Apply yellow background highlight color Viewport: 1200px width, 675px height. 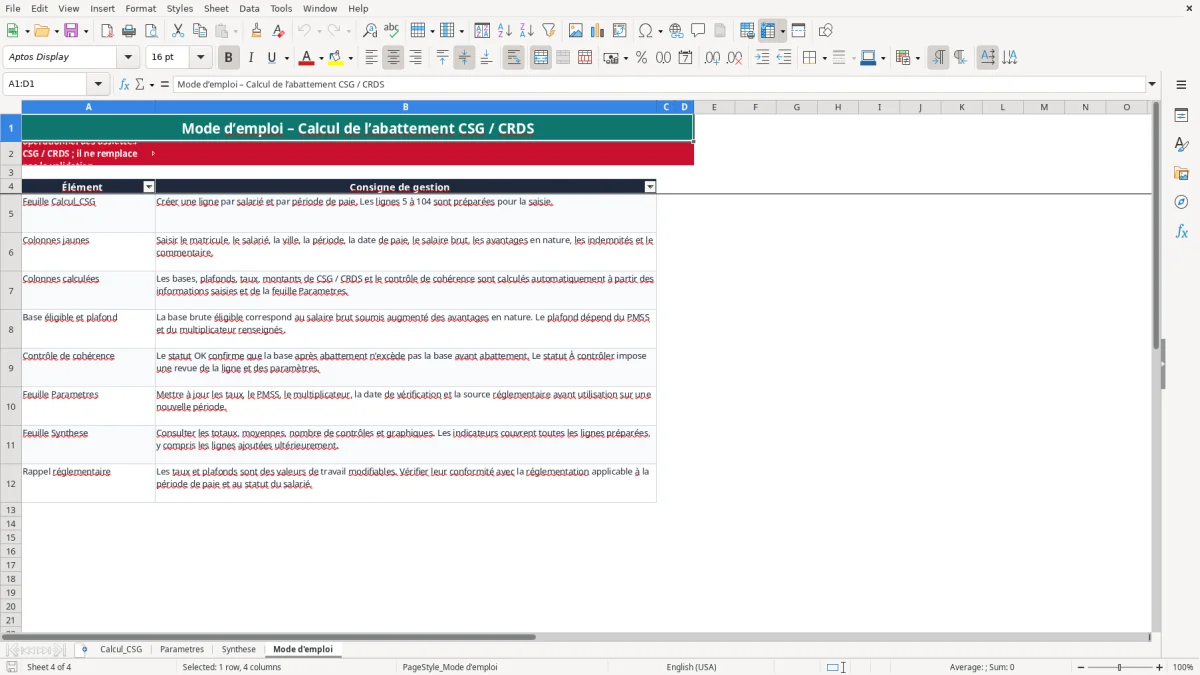(x=336, y=58)
